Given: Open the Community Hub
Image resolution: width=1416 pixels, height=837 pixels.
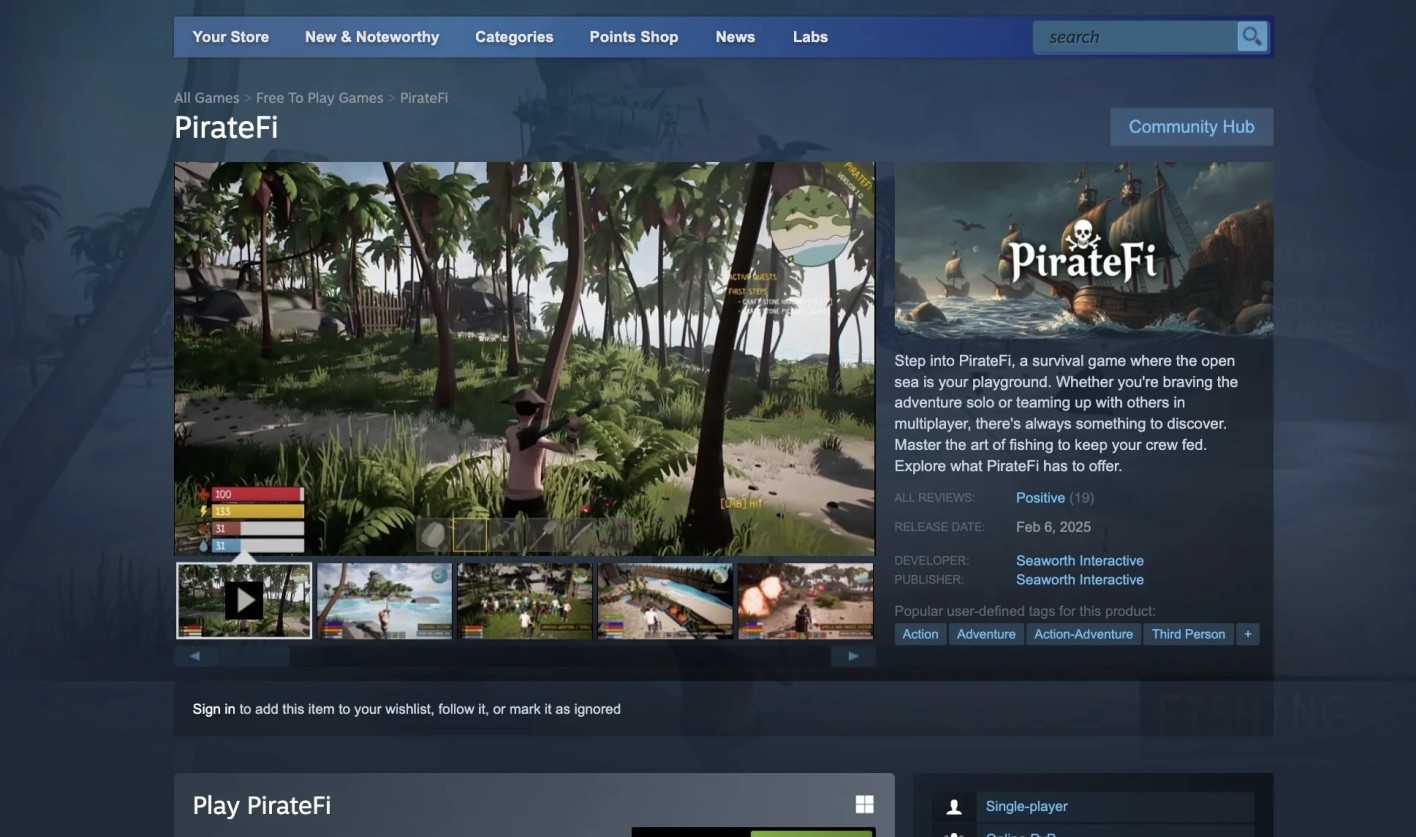Looking at the screenshot, I should click(x=1191, y=126).
